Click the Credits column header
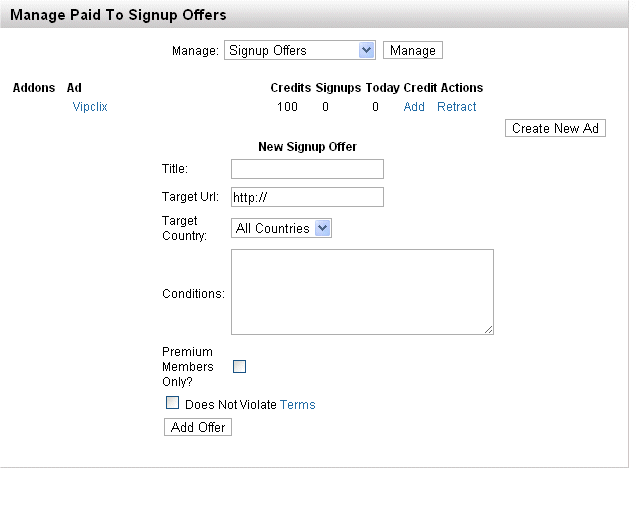637x513 pixels. pos(290,88)
